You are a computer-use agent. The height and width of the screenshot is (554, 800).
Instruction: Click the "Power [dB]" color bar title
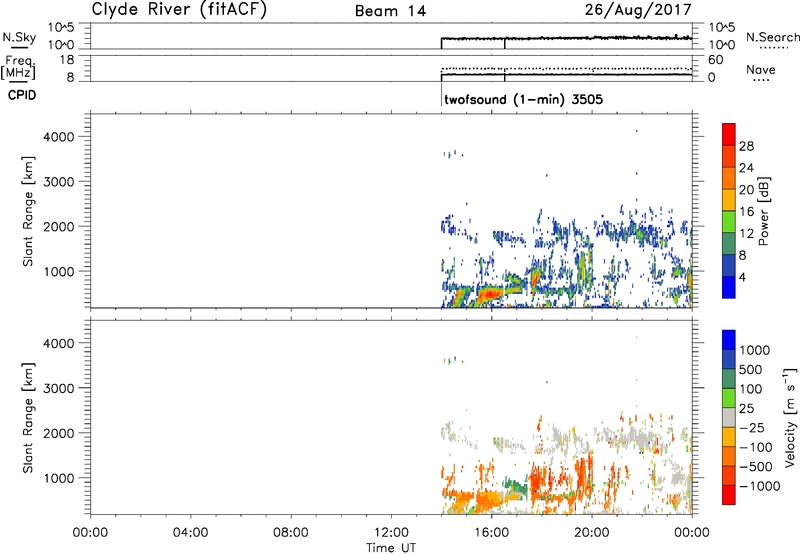[x=764, y=211]
